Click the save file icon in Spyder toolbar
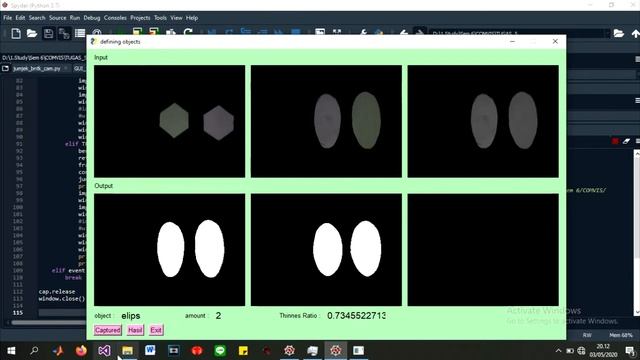 point(48,33)
